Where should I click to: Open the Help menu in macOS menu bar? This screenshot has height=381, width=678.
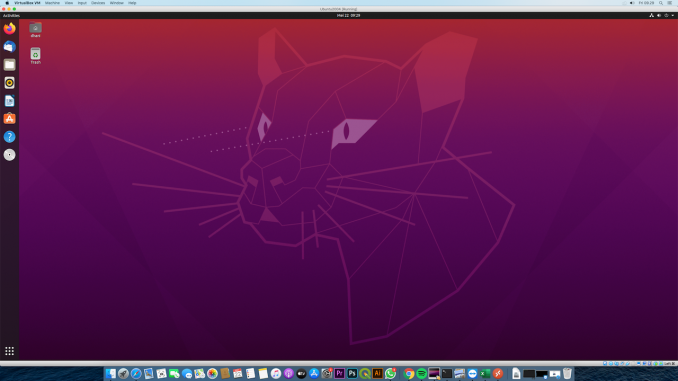[132, 3]
